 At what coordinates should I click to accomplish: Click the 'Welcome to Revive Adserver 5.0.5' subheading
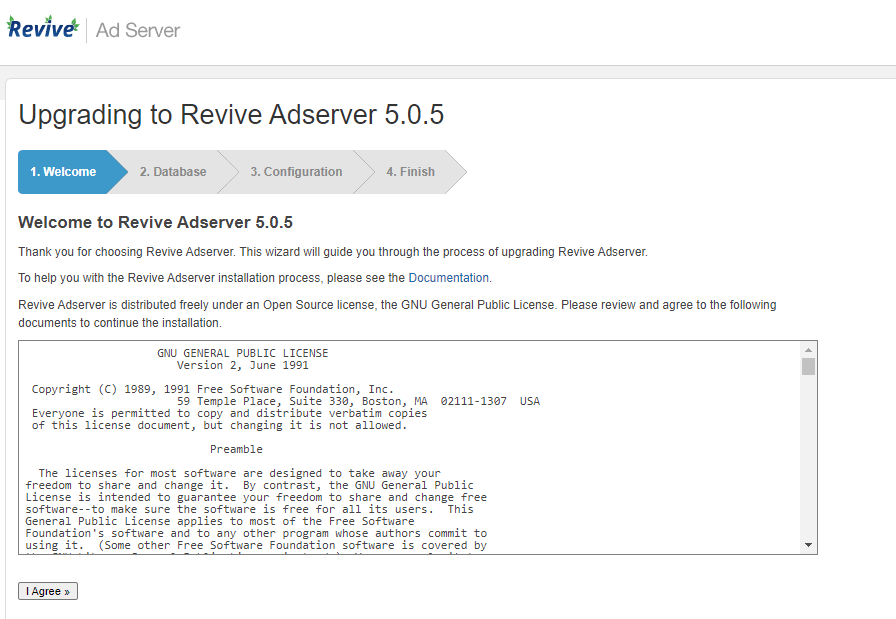[x=155, y=222]
